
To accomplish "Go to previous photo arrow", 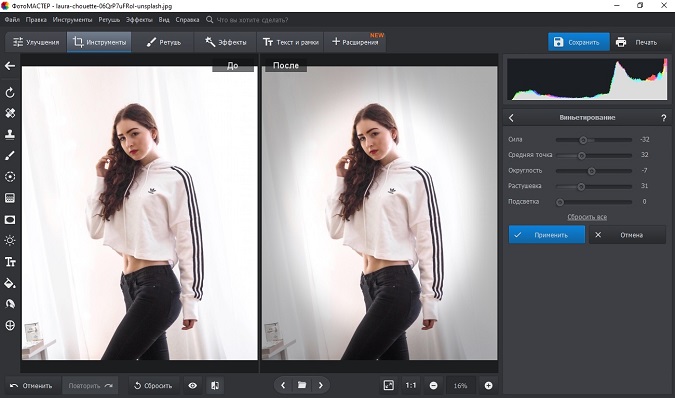I will 283,385.
